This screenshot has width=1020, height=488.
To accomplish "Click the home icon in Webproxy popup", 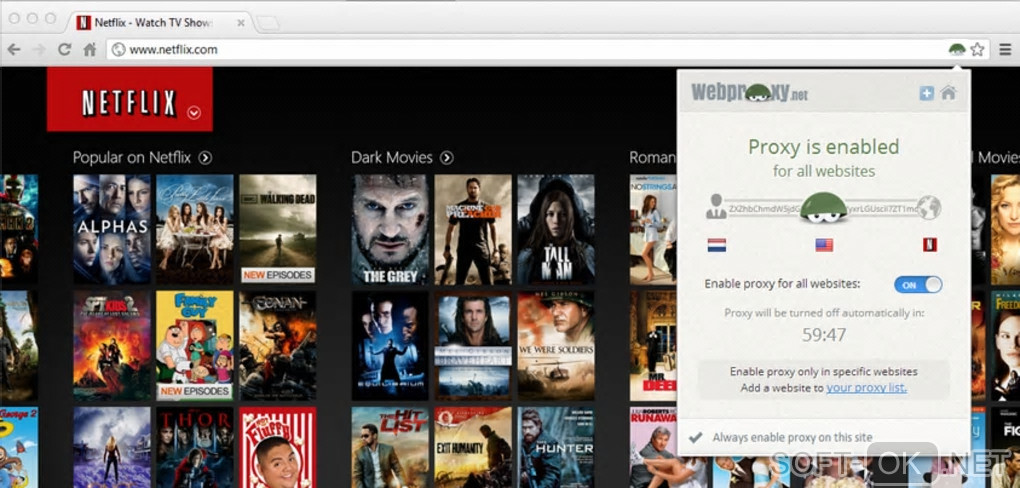I will pos(948,93).
